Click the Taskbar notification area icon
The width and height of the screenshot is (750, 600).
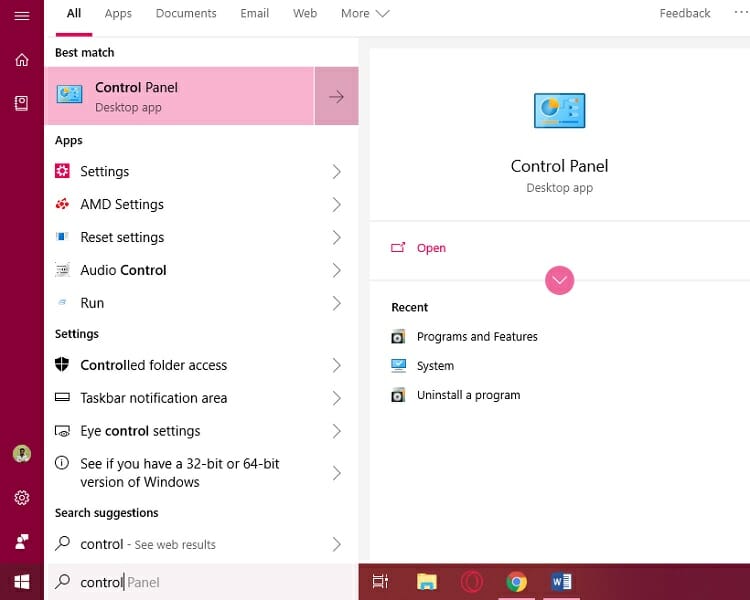pyautogui.click(x=62, y=397)
